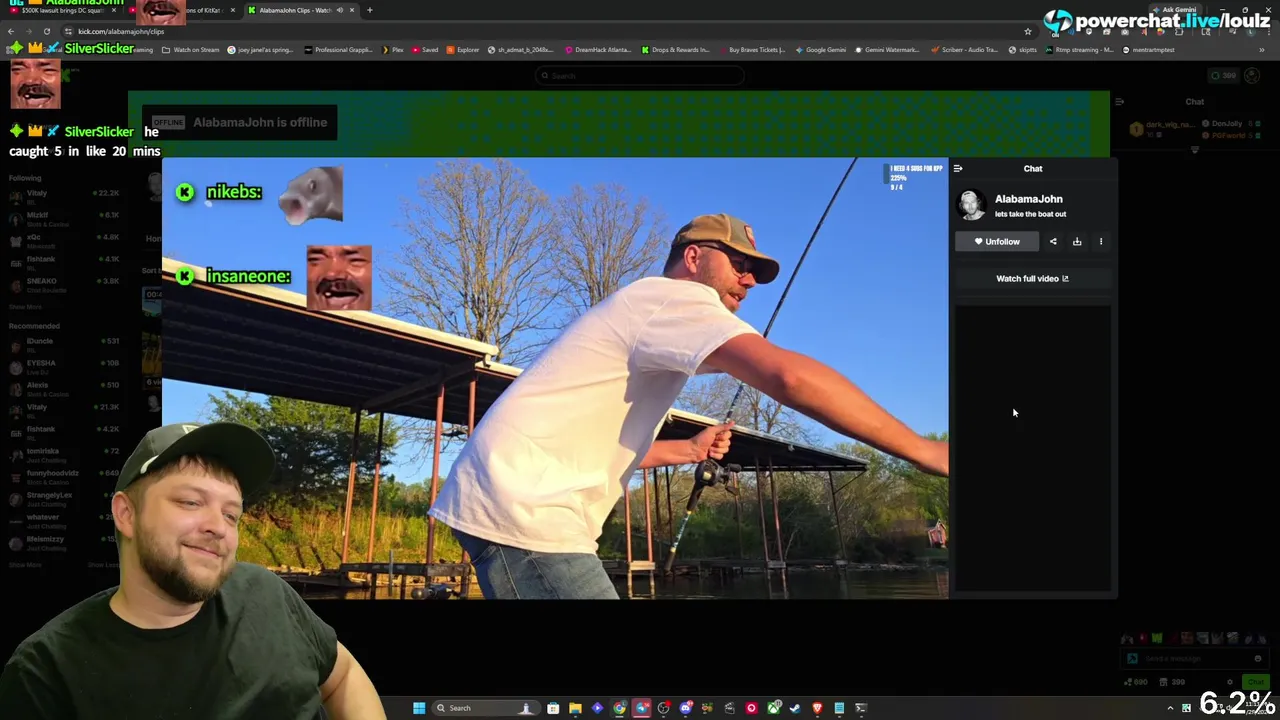Image resolution: width=1280 pixels, height=720 pixels.
Task: Close the AlabamaJohn Clips tab
Action: pos(352,10)
